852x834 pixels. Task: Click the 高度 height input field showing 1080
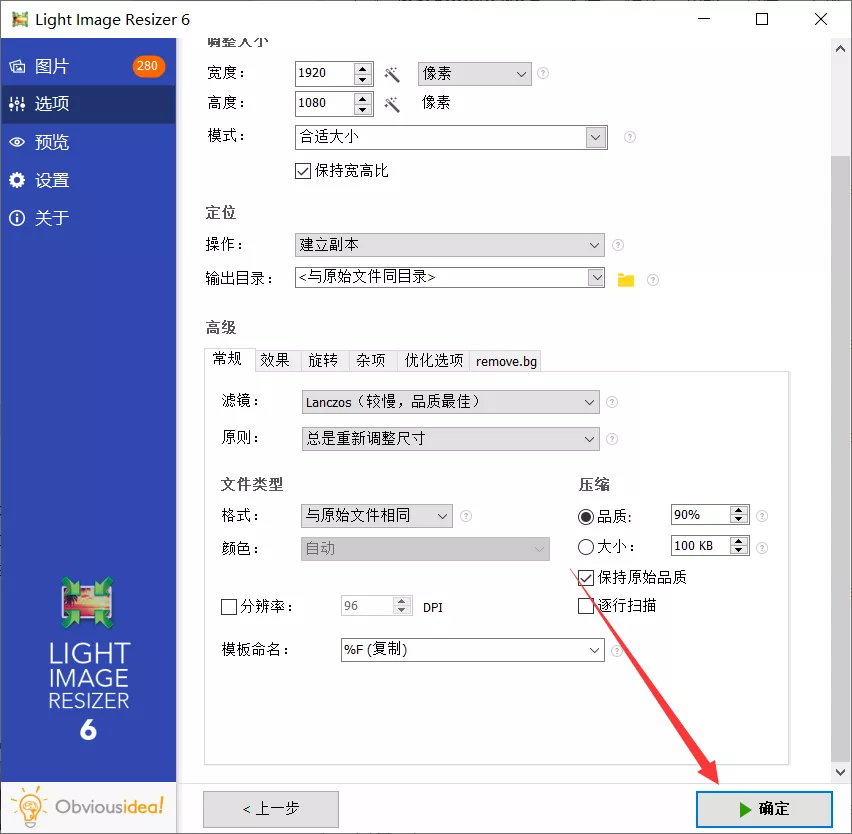point(325,104)
